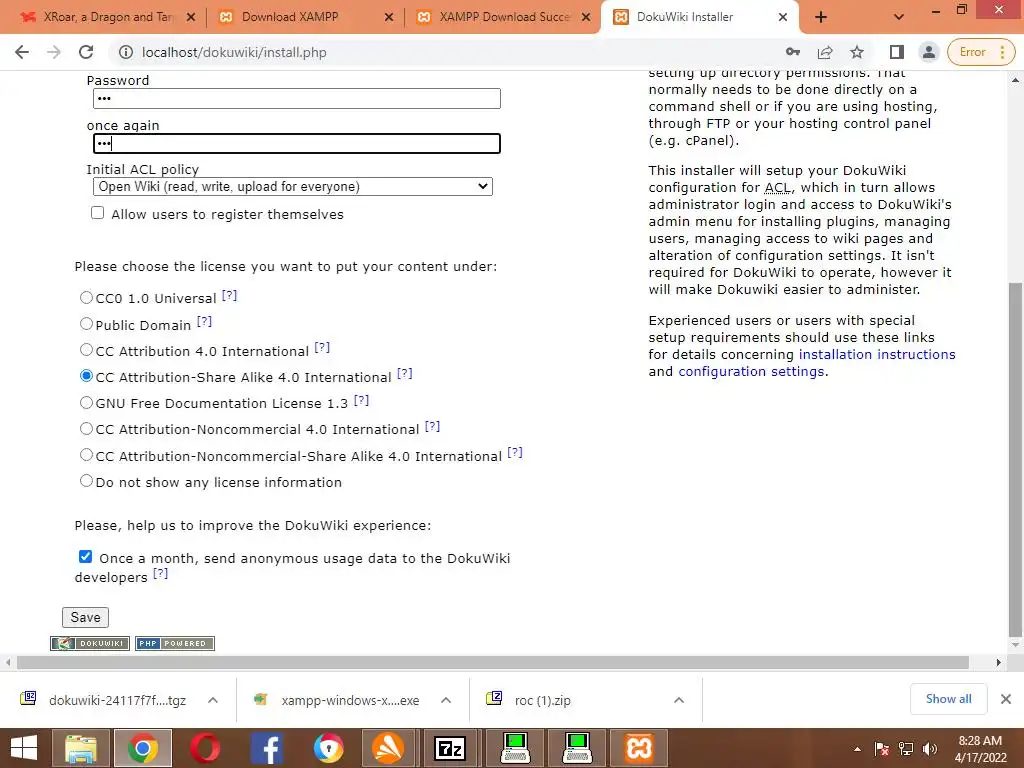The width and height of the screenshot is (1024, 768).
Task: Click the horizontal page scrollbar
Action: (492, 663)
